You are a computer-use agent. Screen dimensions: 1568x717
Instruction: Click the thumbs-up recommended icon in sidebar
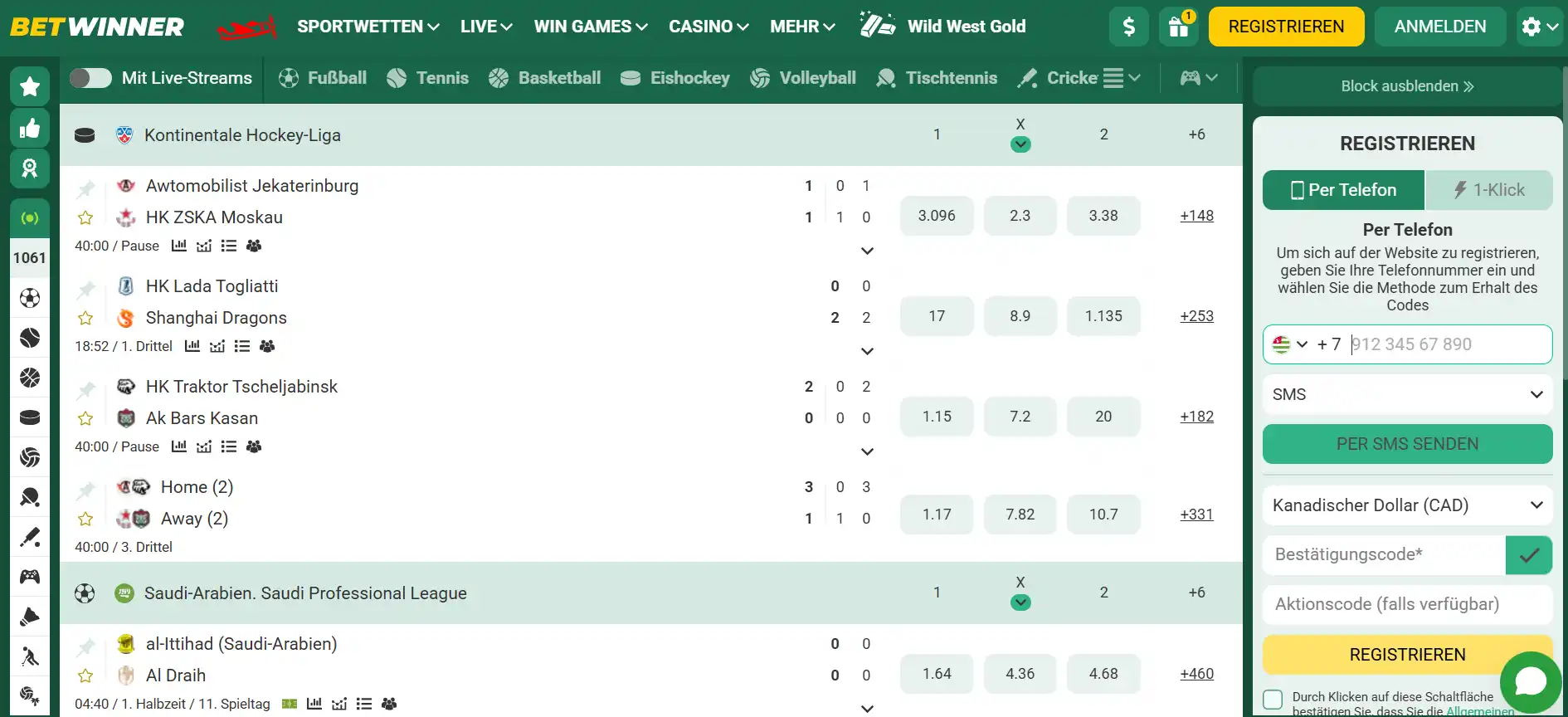click(x=30, y=128)
